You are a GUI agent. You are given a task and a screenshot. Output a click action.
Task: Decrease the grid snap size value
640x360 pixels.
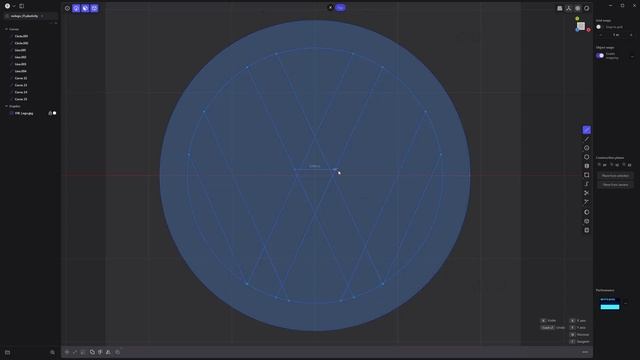pyautogui.click(x=600, y=35)
